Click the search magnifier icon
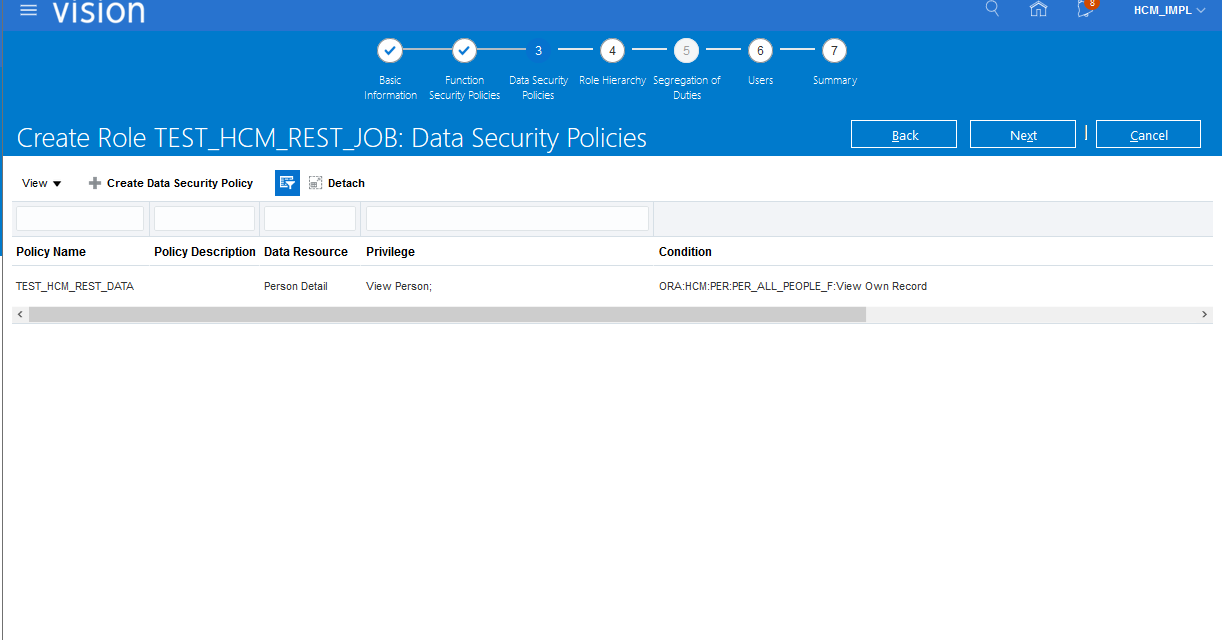The width and height of the screenshot is (1222, 640). tap(992, 9)
